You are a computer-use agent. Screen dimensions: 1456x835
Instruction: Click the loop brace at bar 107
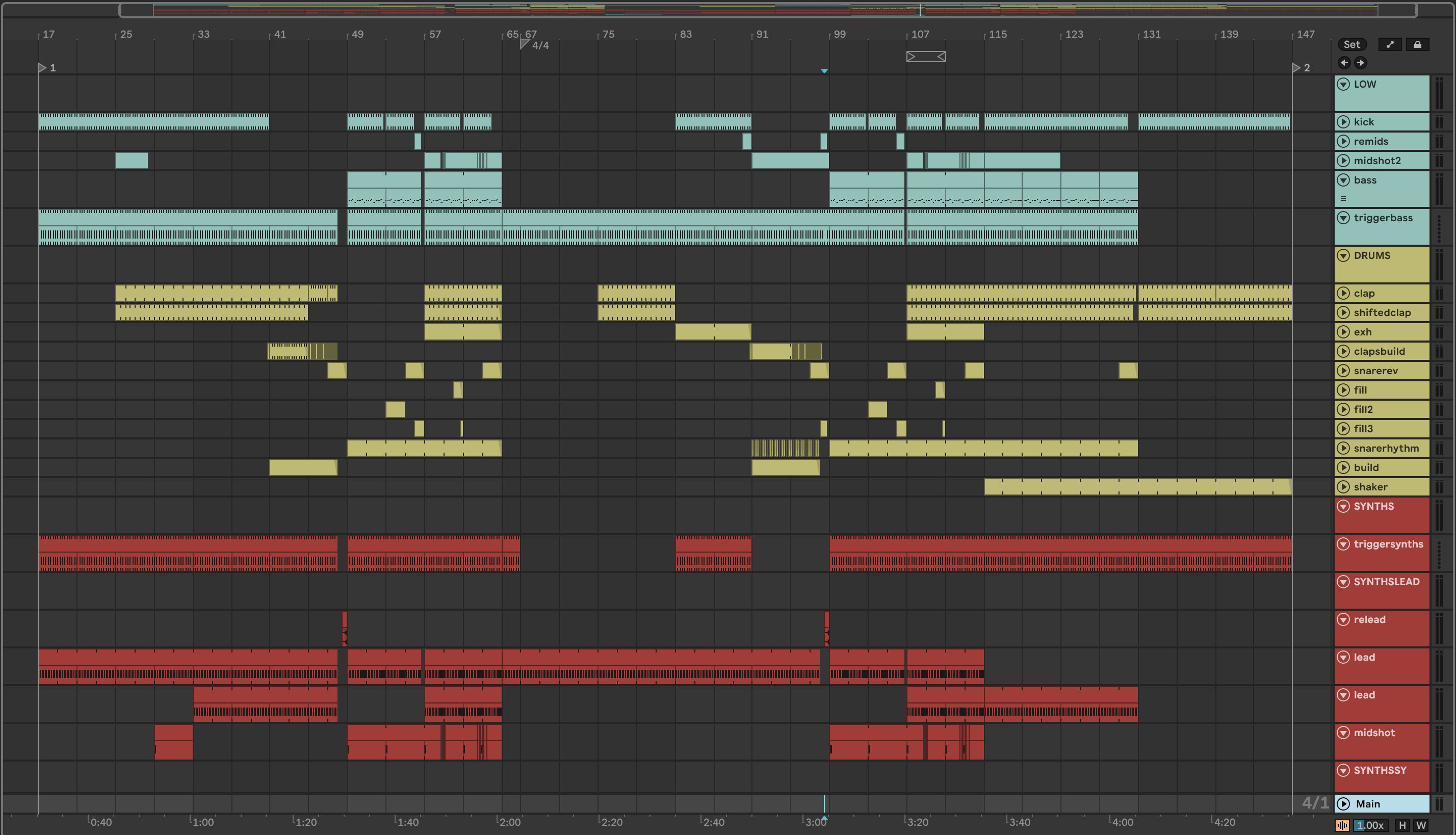(926, 56)
